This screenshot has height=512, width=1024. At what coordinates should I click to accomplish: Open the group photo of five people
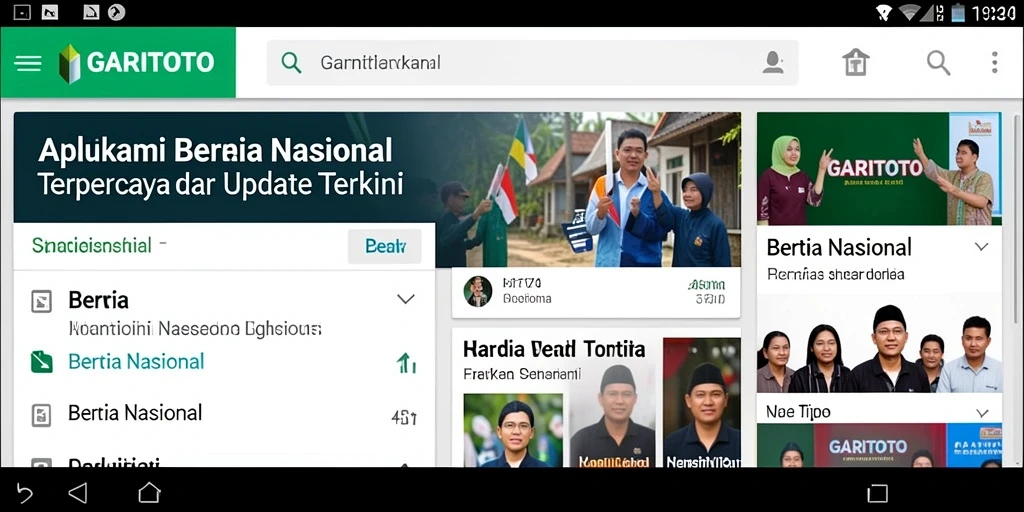click(879, 346)
